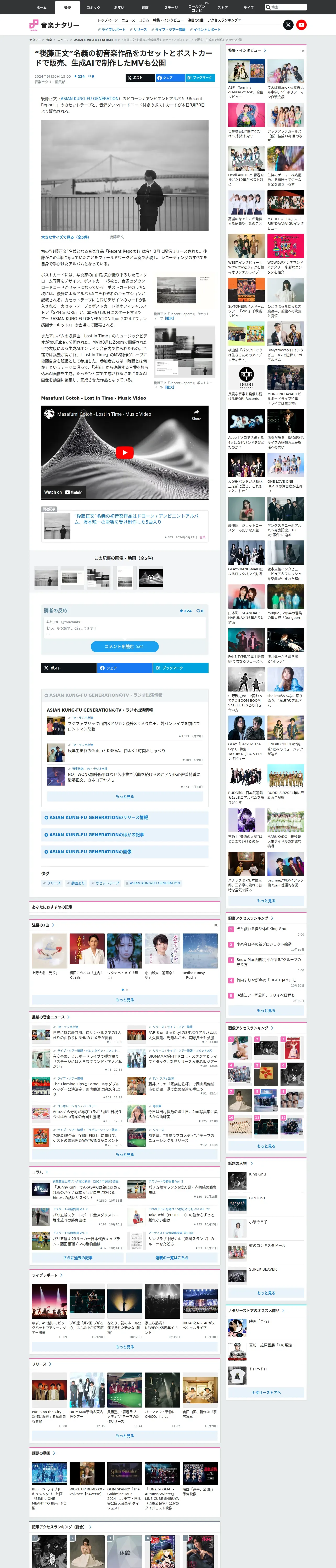
Task: Open the X (Twitter) icon in the header
Action: point(288,25)
